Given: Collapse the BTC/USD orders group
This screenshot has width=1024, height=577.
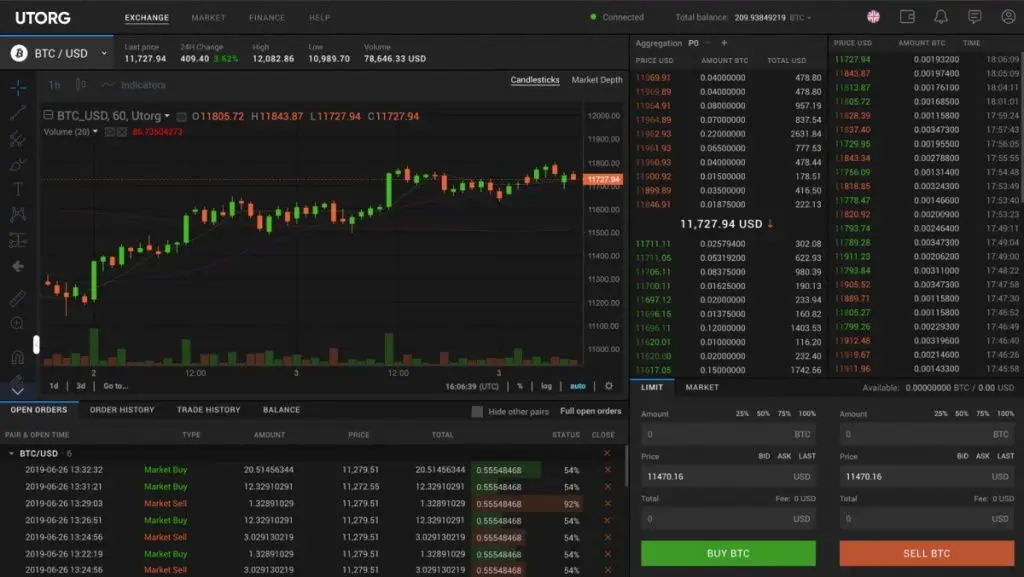Looking at the screenshot, I should (11, 453).
